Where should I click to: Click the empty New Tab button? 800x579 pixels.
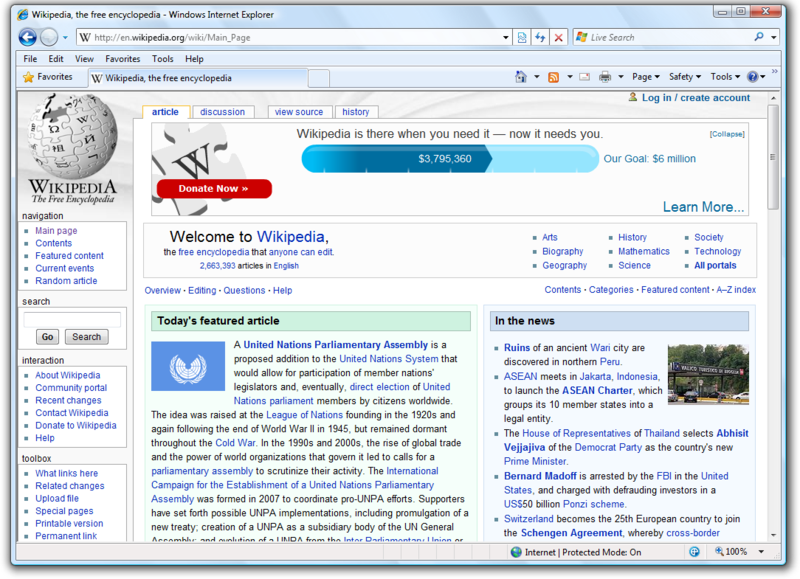point(319,79)
